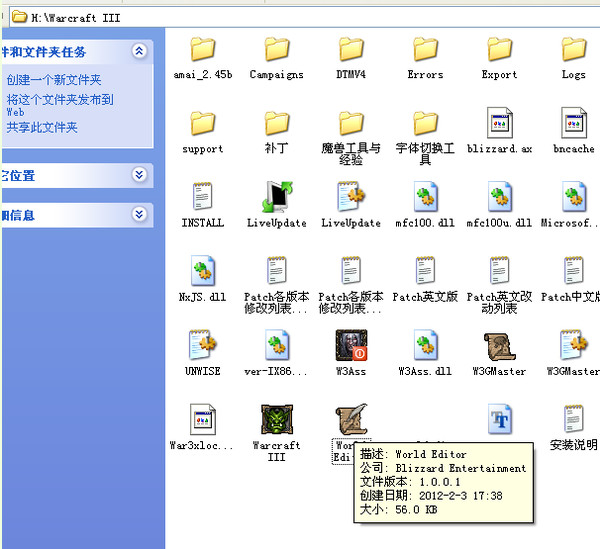The width and height of the screenshot is (600, 549).
Task: Select the Warcraft III orc icon
Action: coord(277,419)
